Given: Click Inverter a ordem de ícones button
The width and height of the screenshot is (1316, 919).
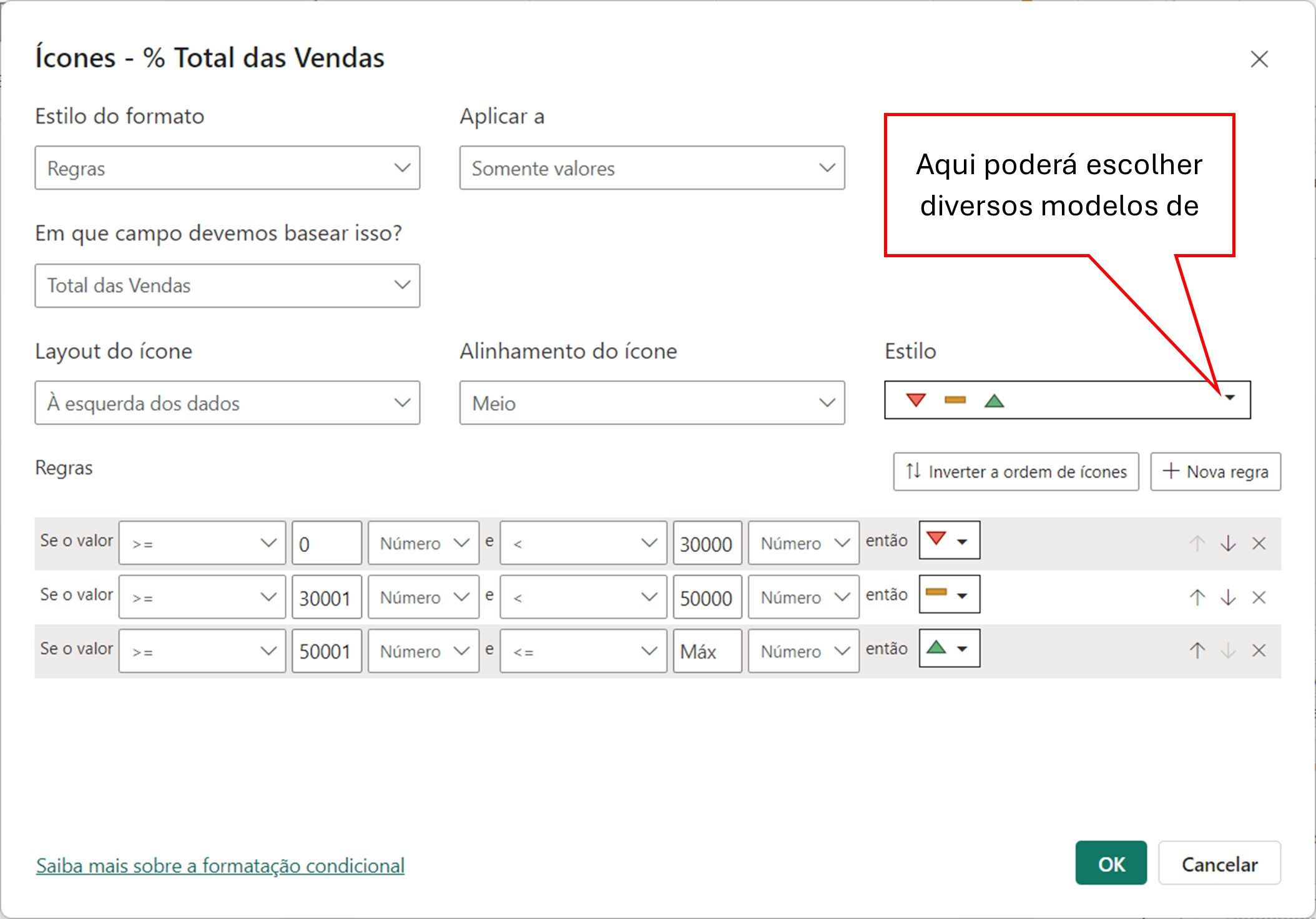Looking at the screenshot, I should pos(1016,472).
